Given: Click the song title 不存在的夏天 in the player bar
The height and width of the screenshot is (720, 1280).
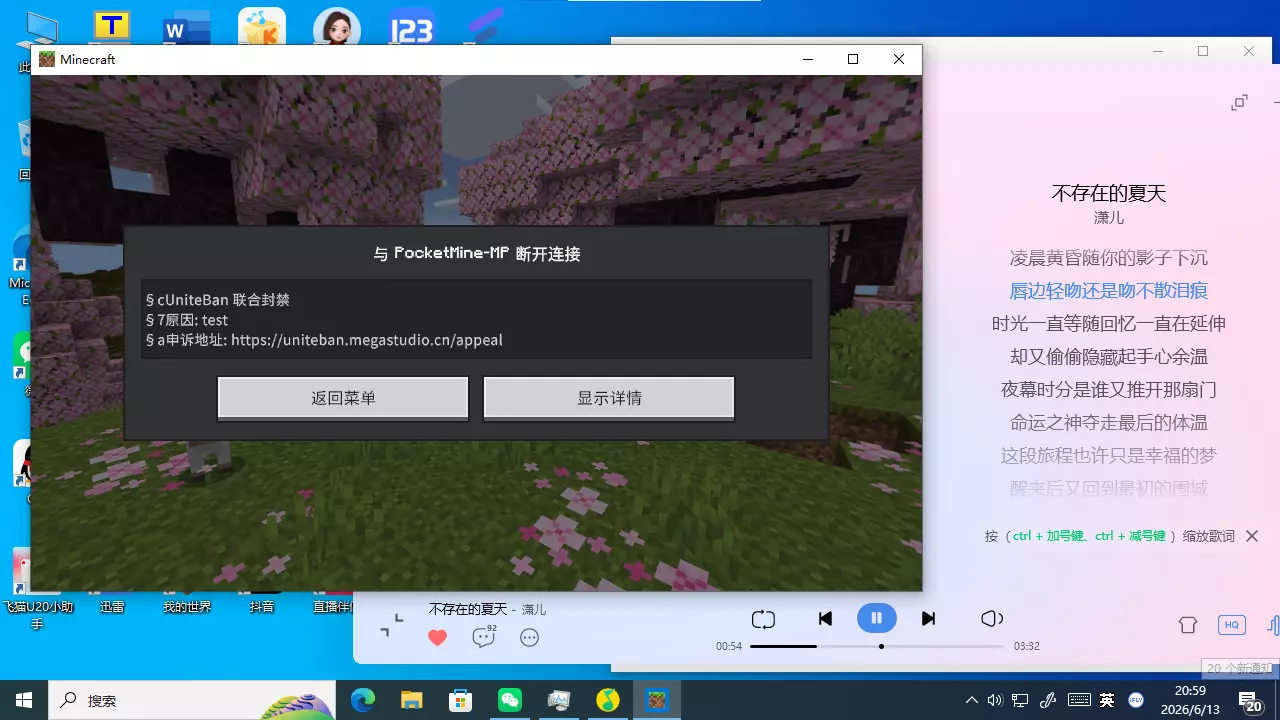Looking at the screenshot, I should [x=468, y=609].
